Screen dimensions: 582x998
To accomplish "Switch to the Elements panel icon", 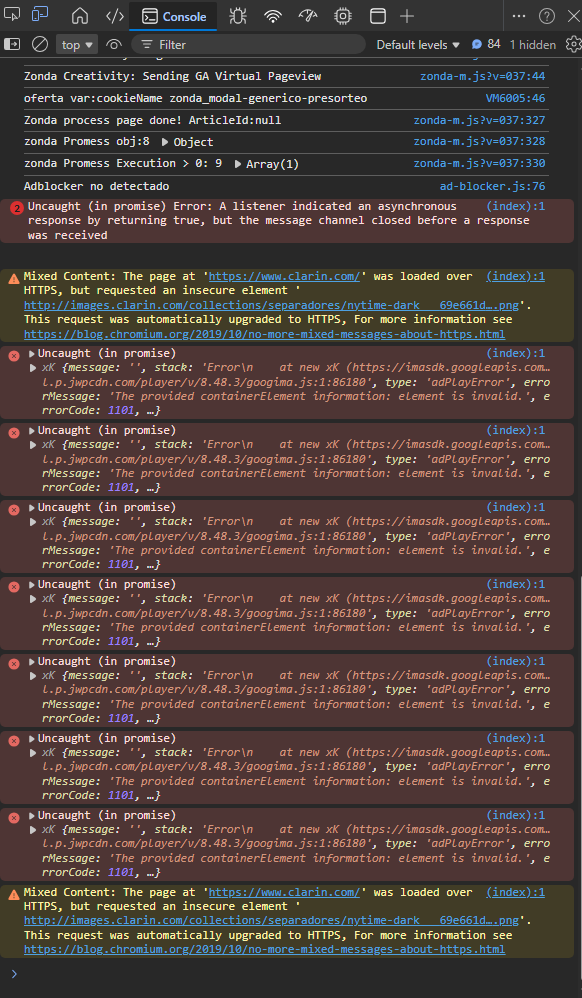I will [x=115, y=17].
